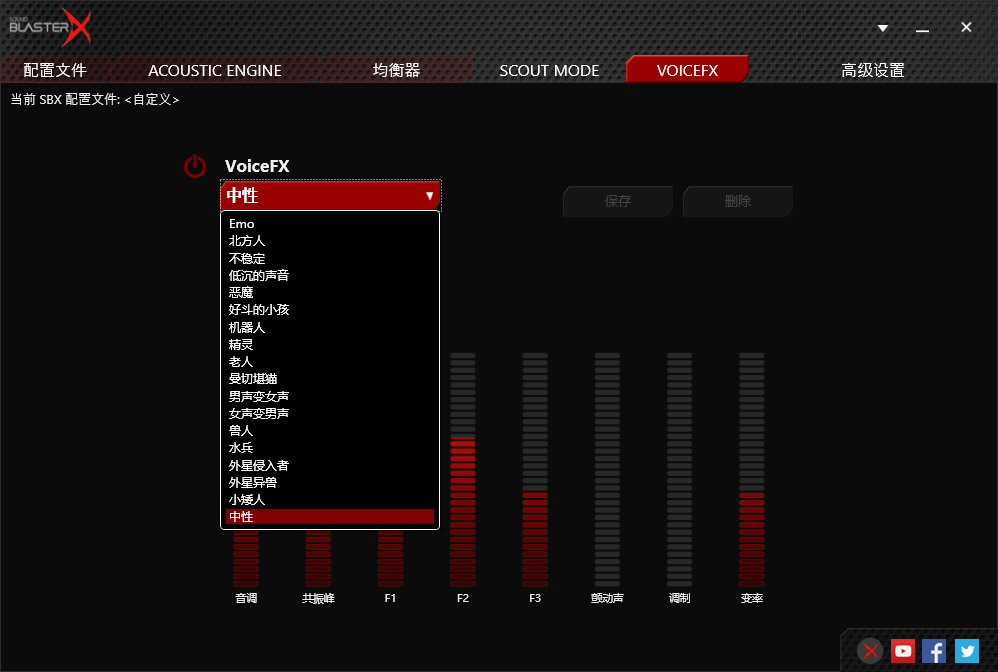Click the Sound BlasterX logo
Screen dimensions: 998x672
coord(50,27)
